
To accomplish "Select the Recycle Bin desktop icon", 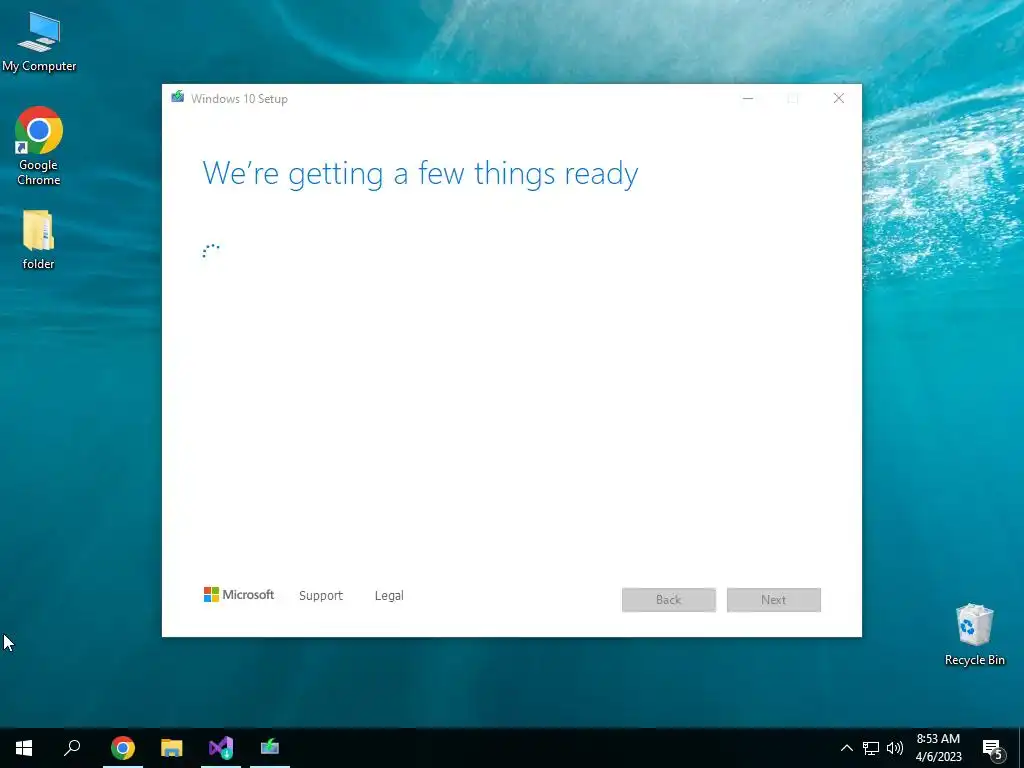I will click(x=974, y=634).
